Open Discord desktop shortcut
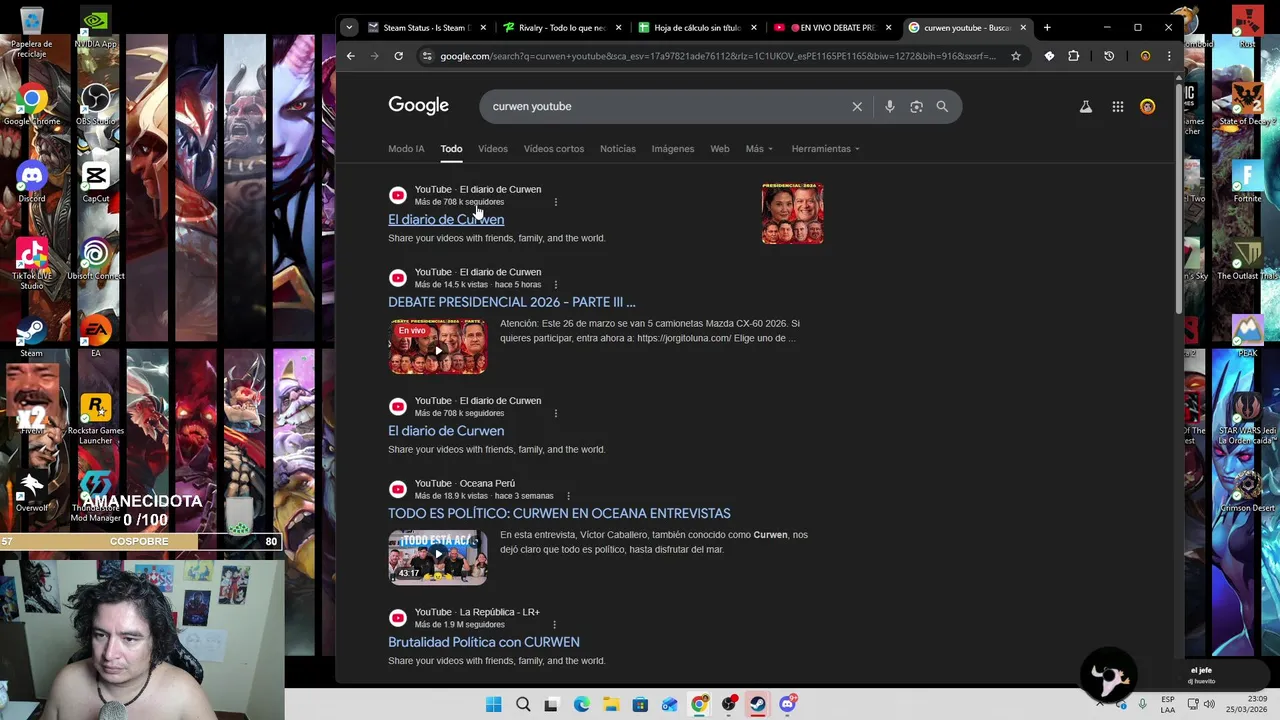Viewport: 1280px width, 720px height. 32,183
